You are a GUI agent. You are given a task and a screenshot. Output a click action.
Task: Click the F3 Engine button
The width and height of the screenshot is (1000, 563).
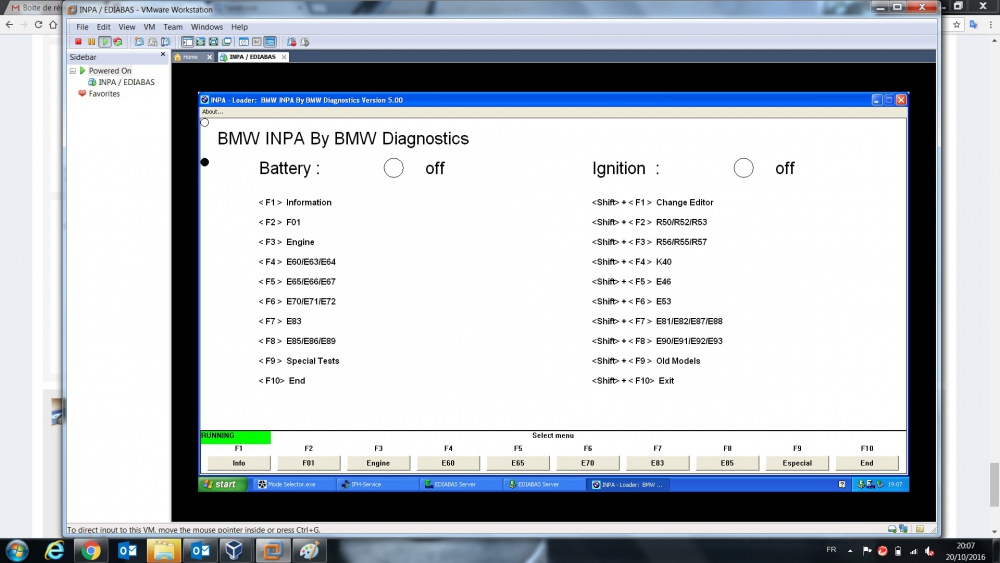(378, 463)
